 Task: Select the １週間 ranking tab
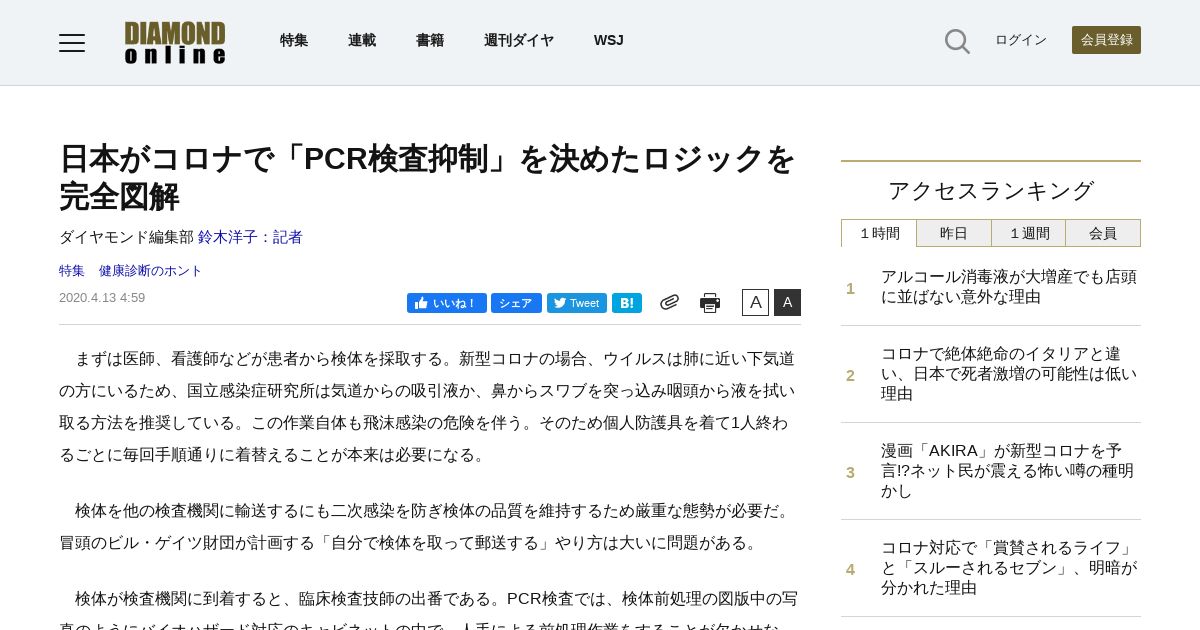click(1028, 233)
